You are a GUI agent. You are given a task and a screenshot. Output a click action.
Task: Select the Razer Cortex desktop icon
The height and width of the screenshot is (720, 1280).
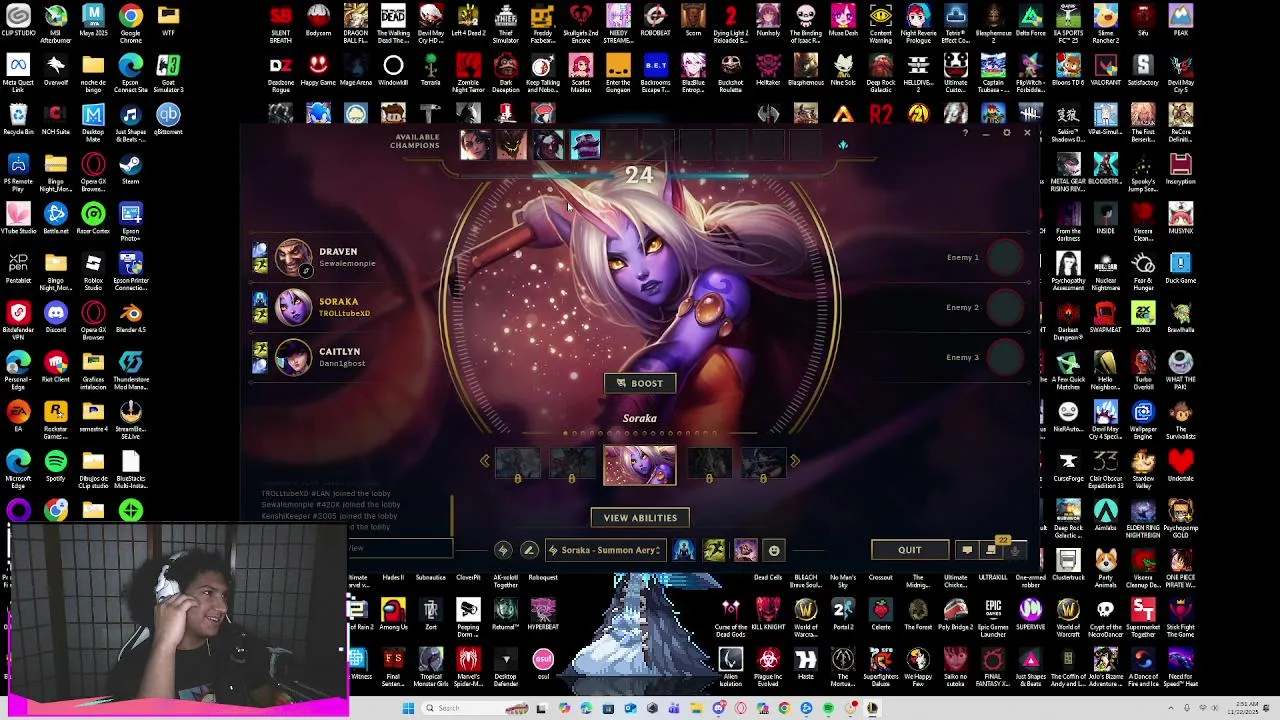pyautogui.click(x=93, y=218)
